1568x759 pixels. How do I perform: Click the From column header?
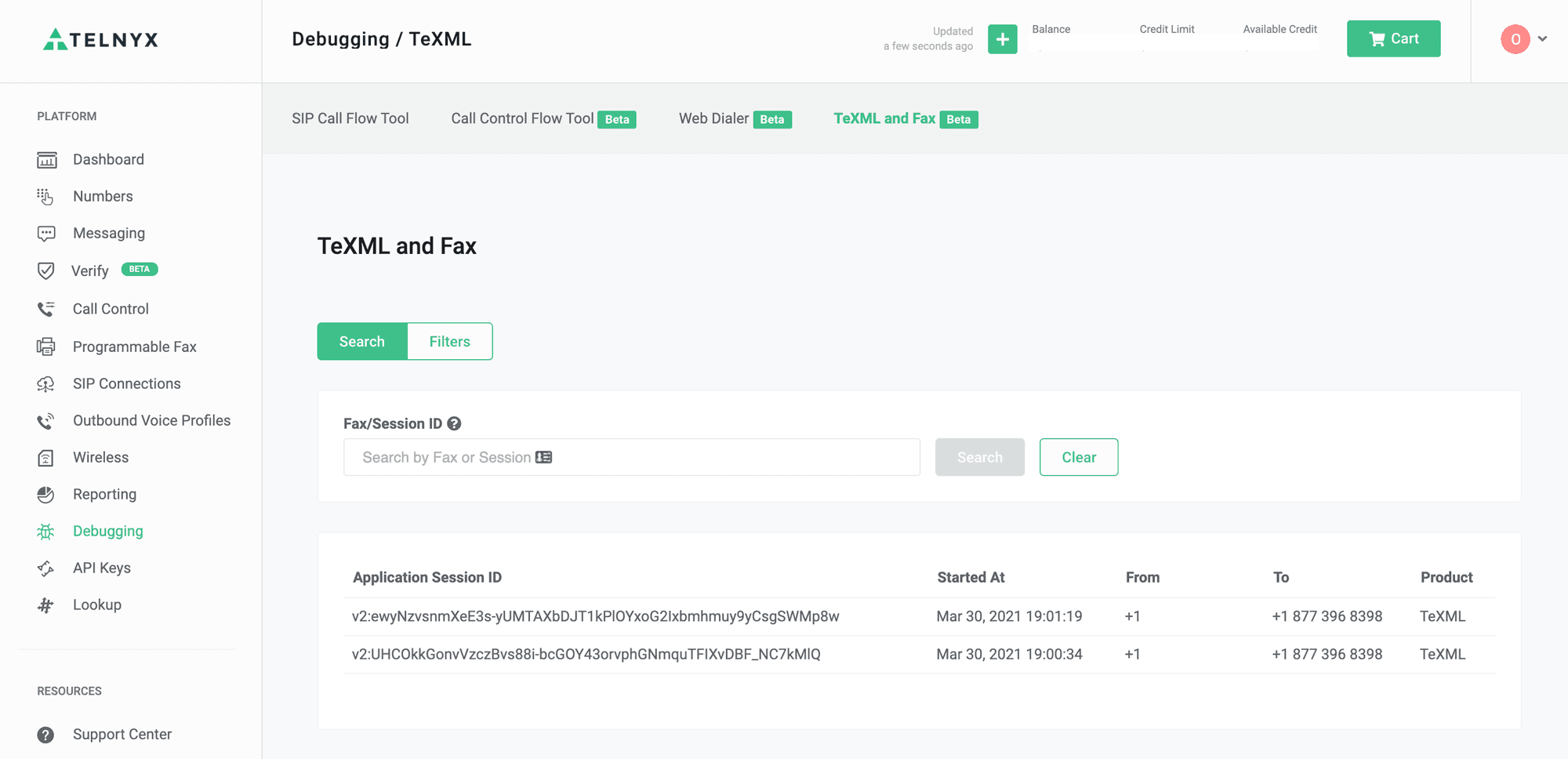pyautogui.click(x=1142, y=578)
